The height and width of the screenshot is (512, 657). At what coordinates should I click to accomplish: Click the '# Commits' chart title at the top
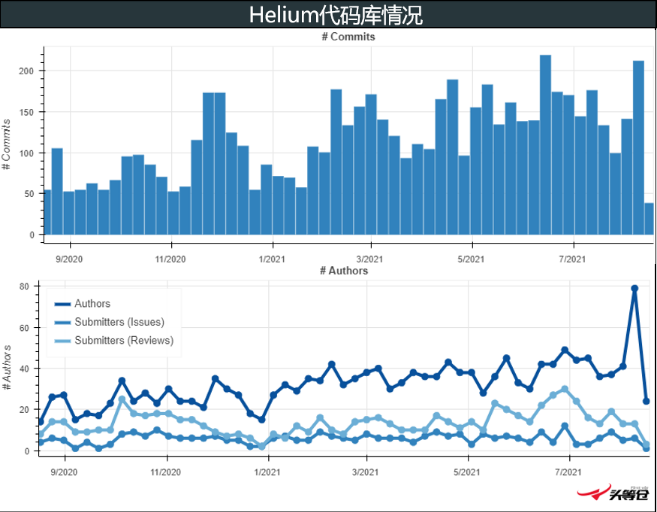[x=348, y=37]
